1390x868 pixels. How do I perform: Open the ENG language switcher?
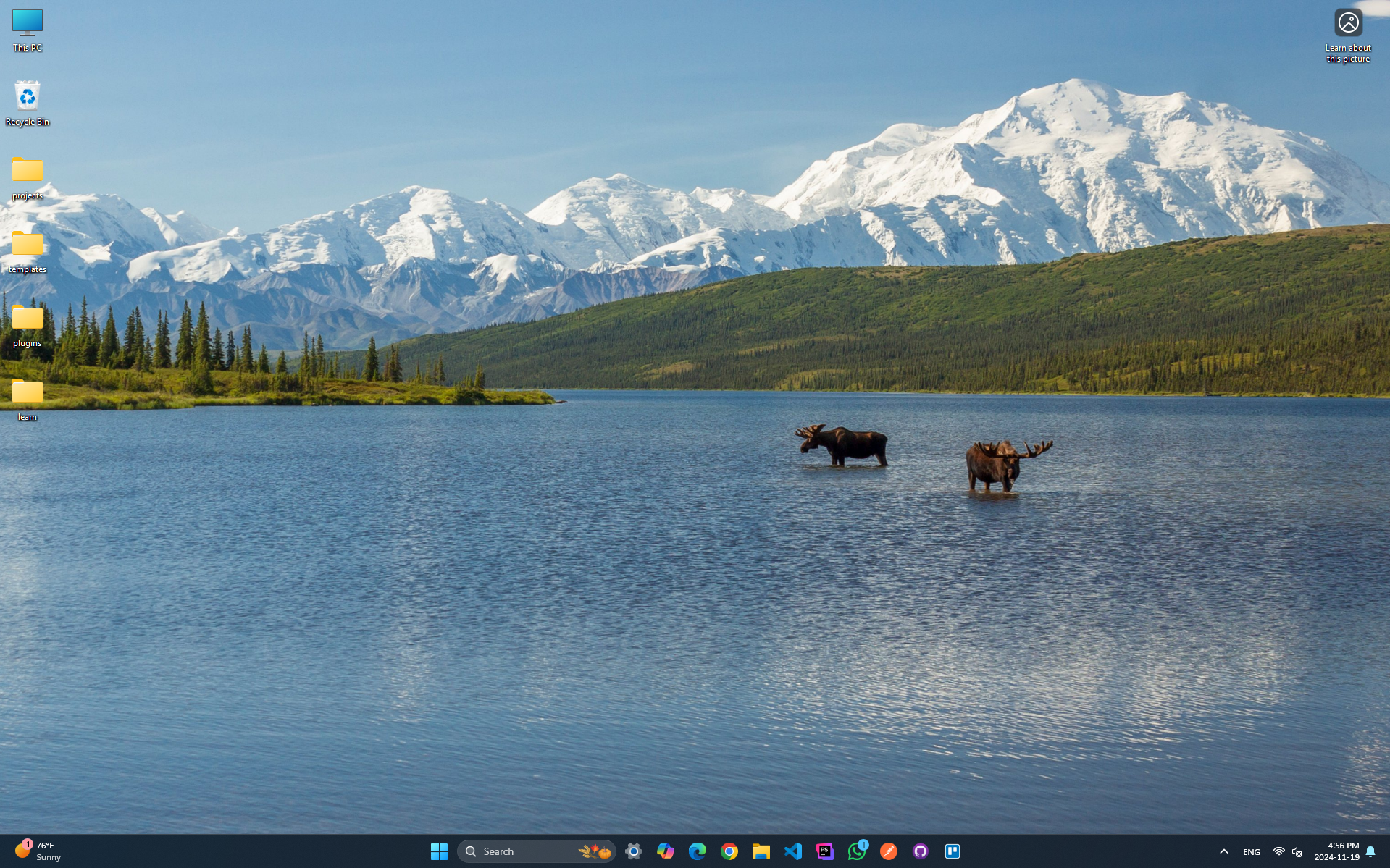pos(1252,852)
